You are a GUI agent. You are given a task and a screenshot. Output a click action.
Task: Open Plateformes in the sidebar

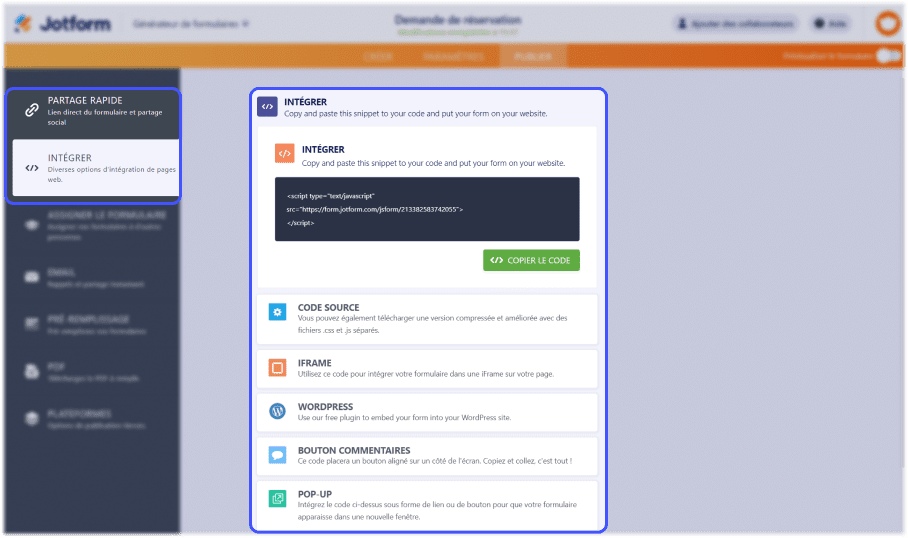click(x=93, y=419)
